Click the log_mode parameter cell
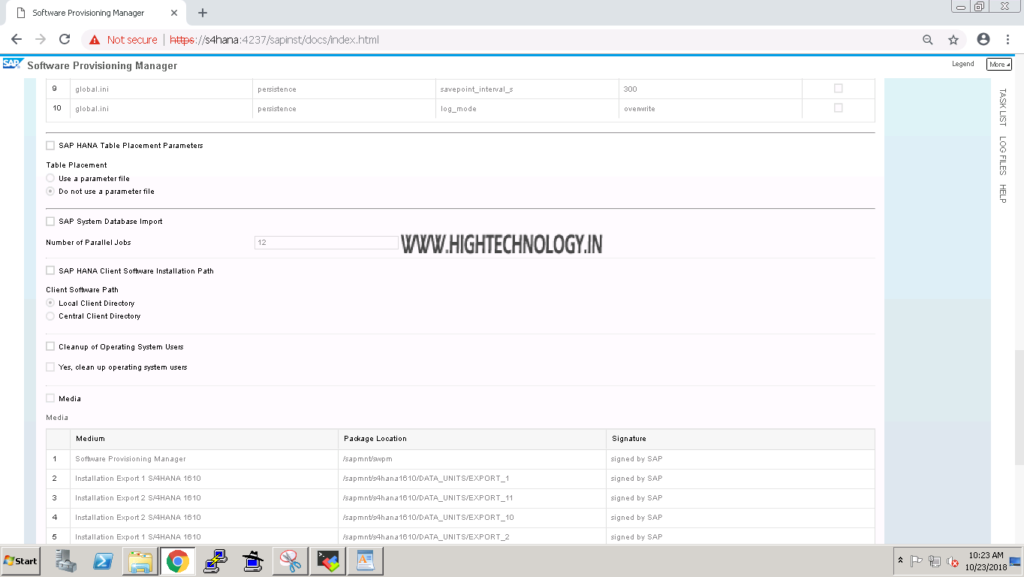The width and height of the screenshot is (1024, 577). tap(527, 108)
